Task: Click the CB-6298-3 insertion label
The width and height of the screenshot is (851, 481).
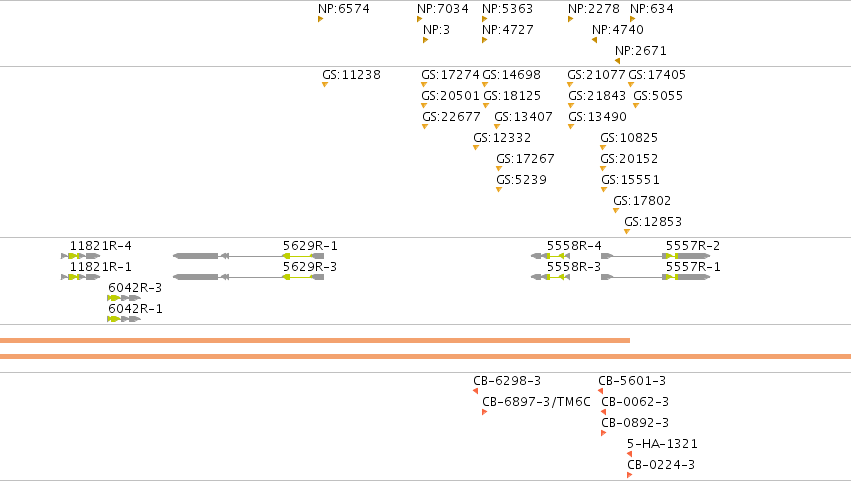Action: pos(507,381)
